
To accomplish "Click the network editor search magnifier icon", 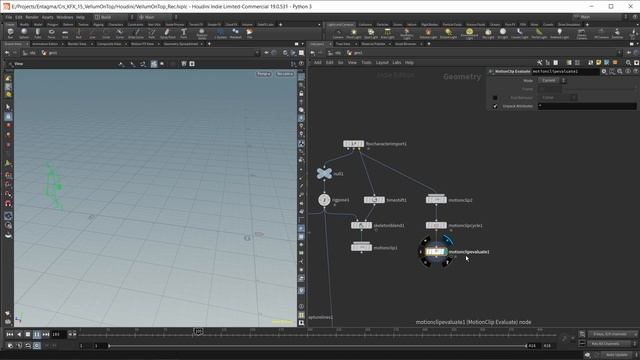I will point(629,62).
